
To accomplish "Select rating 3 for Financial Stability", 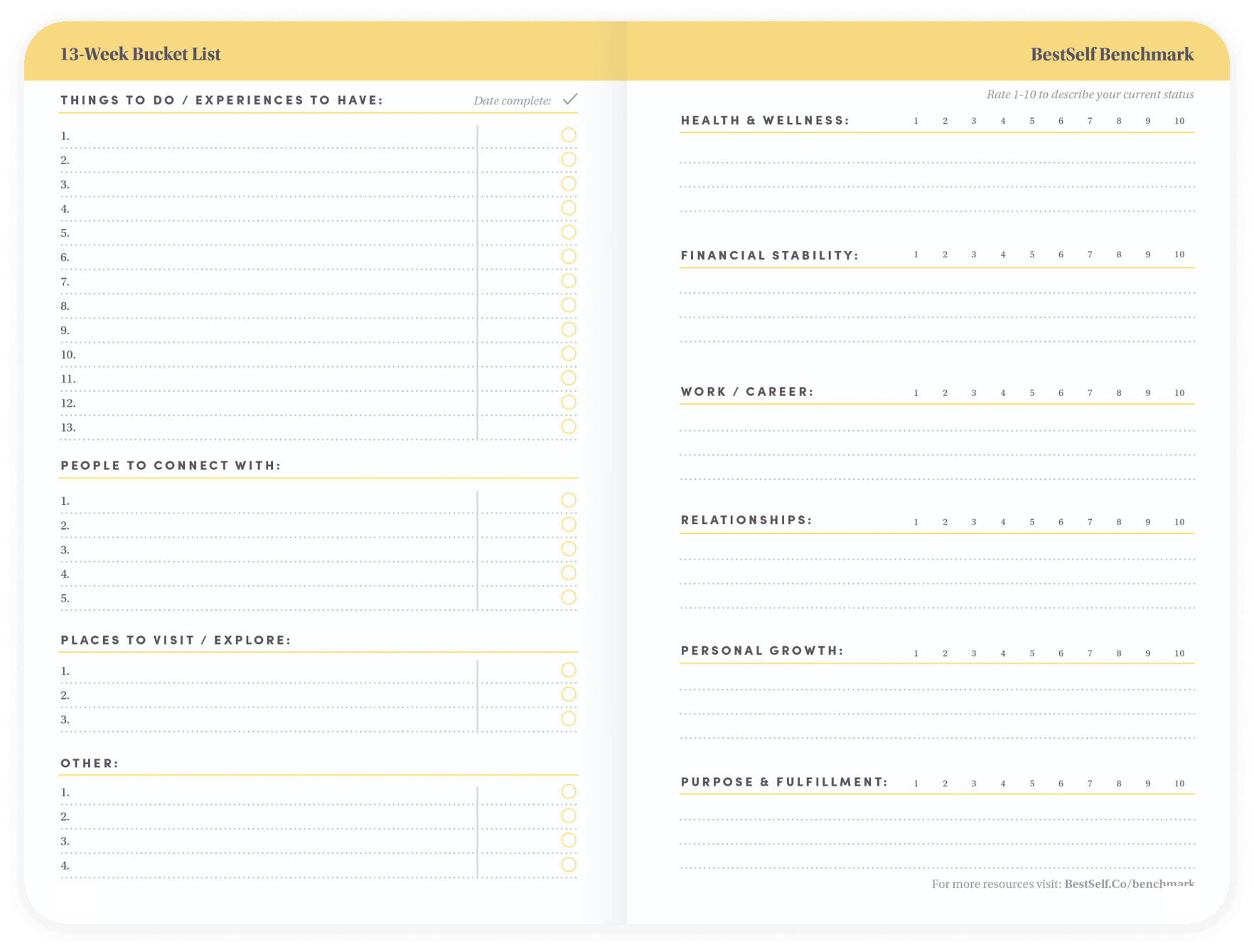I will point(974,255).
